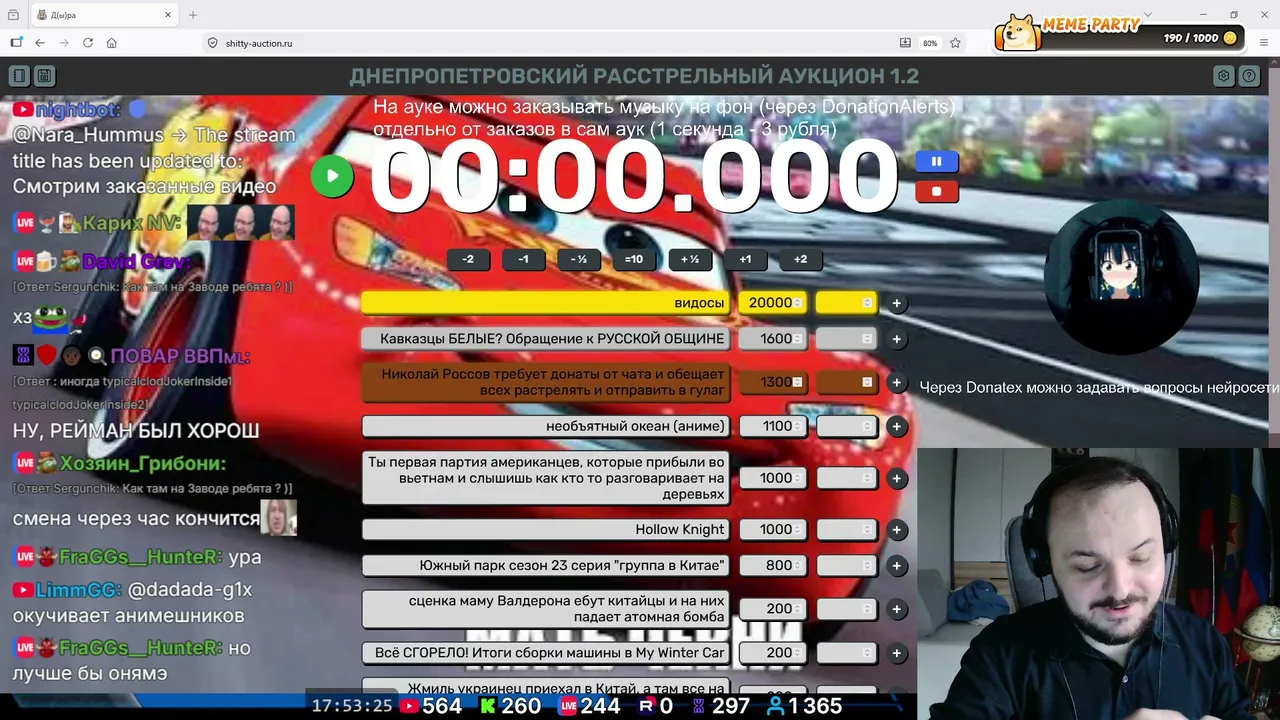Bookmark this page with star icon
Screen dimensions: 1280x720
click(x=955, y=43)
